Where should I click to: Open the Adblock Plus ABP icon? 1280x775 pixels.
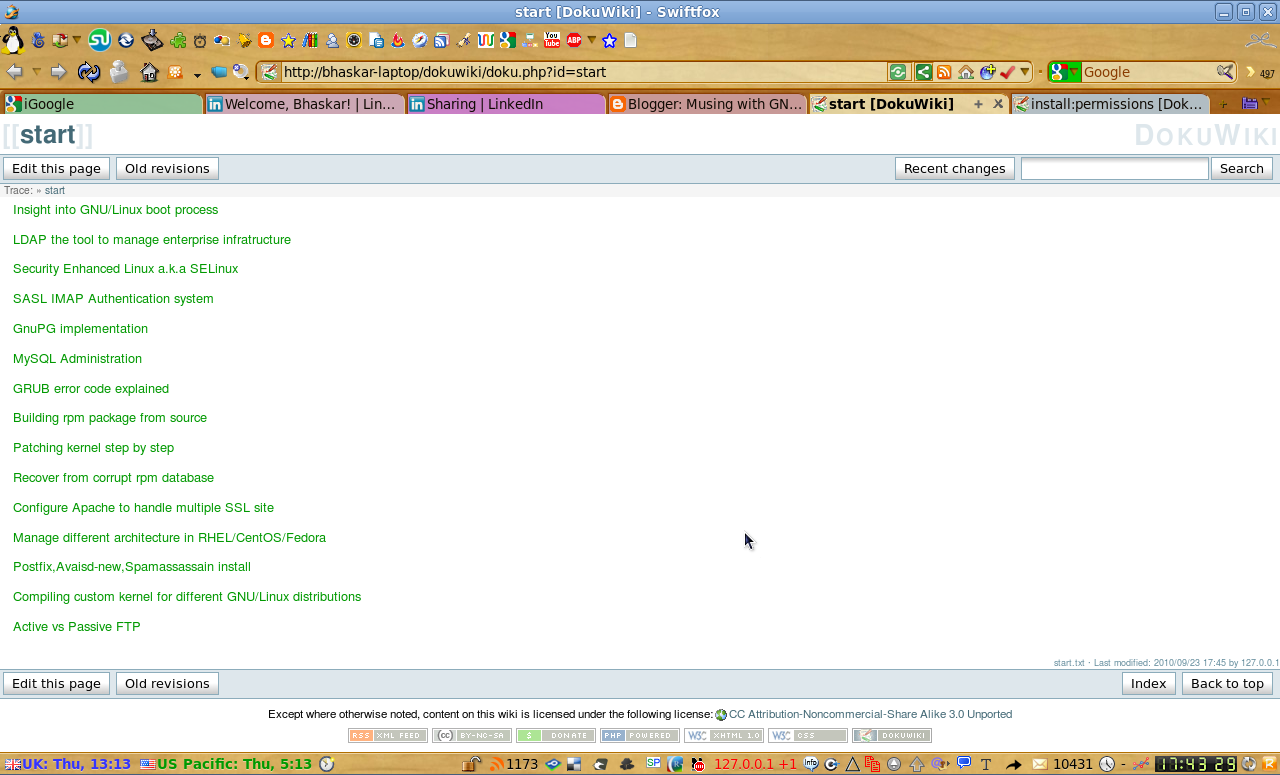point(574,40)
